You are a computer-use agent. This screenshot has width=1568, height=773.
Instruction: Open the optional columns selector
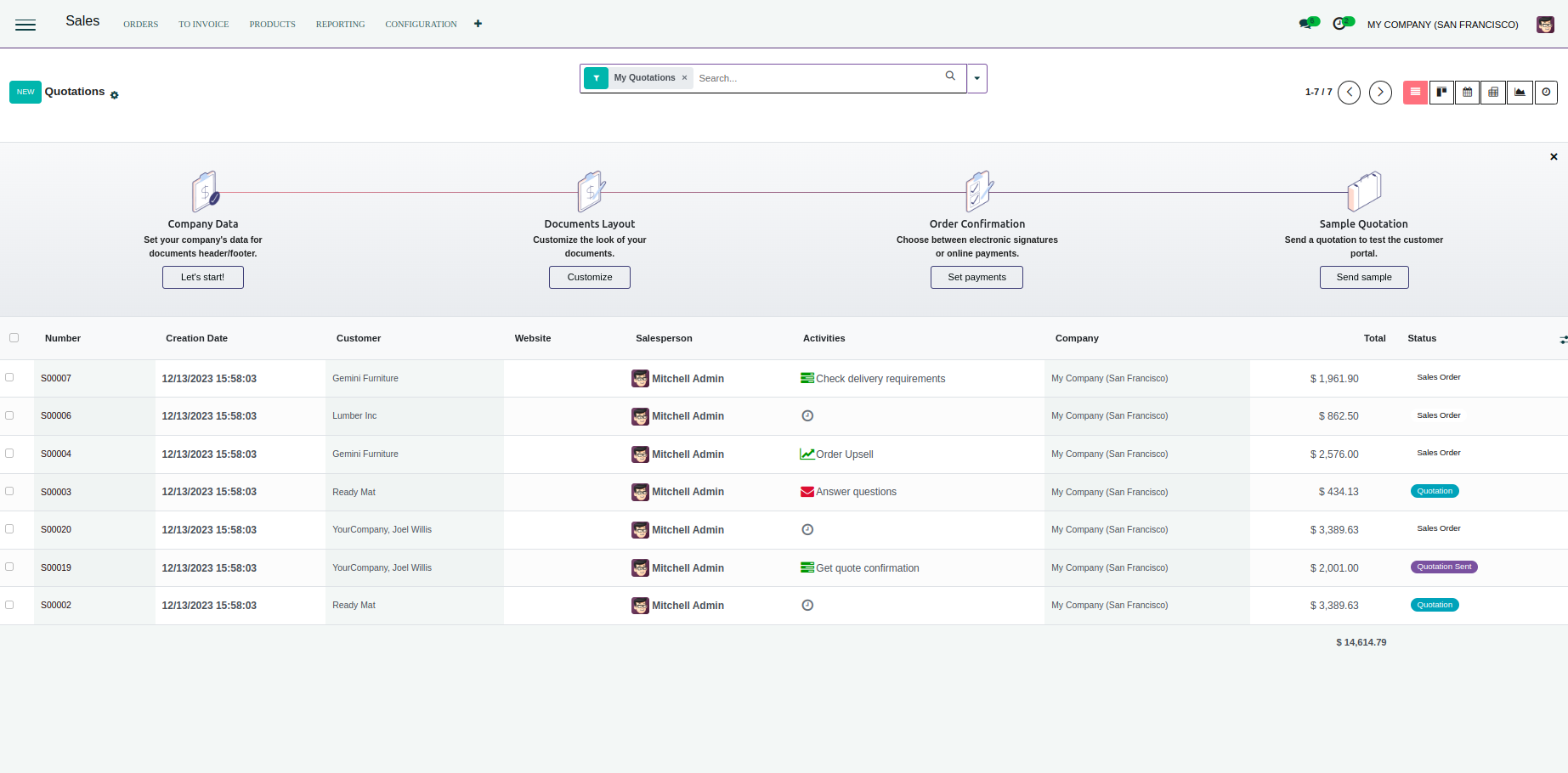[1562, 340]
